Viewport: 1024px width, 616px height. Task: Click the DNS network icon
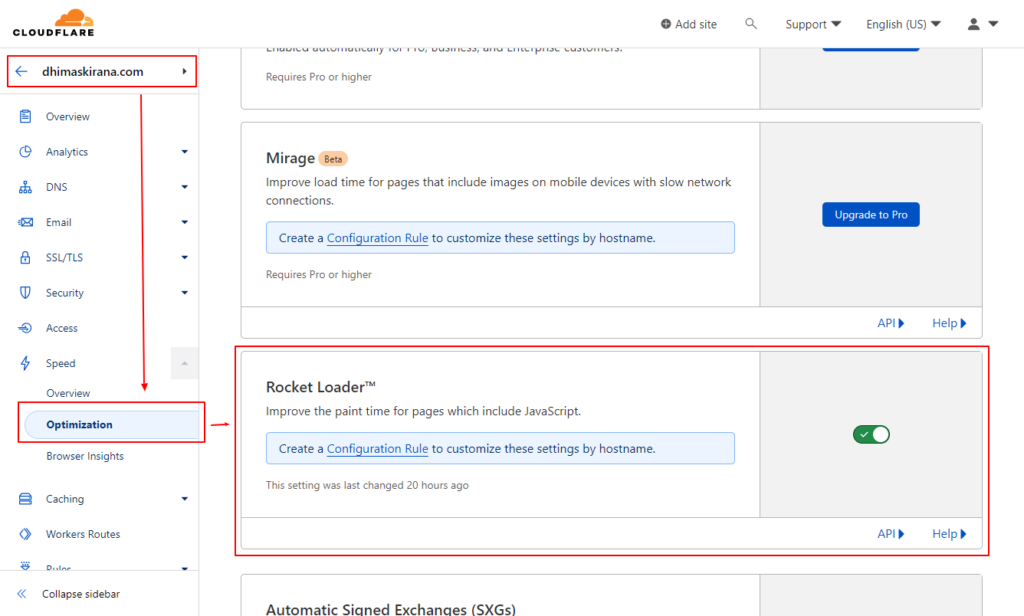25,187
